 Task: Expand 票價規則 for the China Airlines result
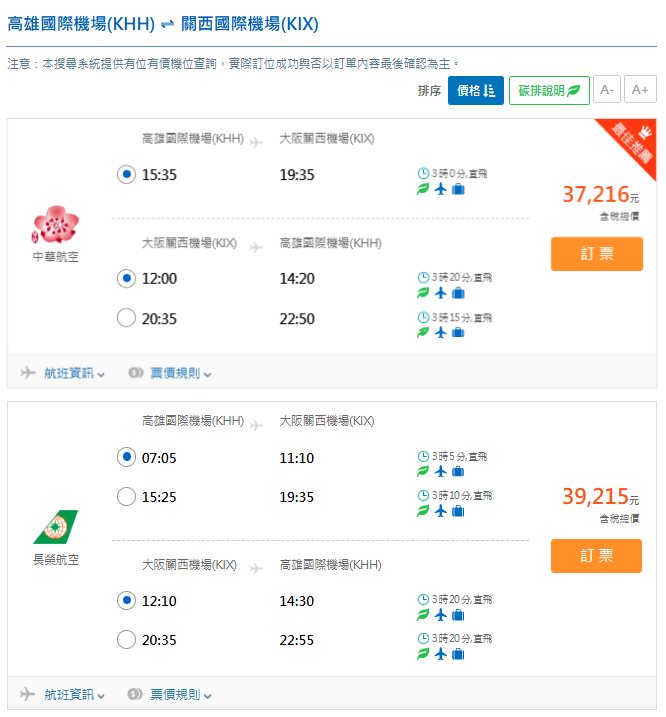[x=170, y=373]
